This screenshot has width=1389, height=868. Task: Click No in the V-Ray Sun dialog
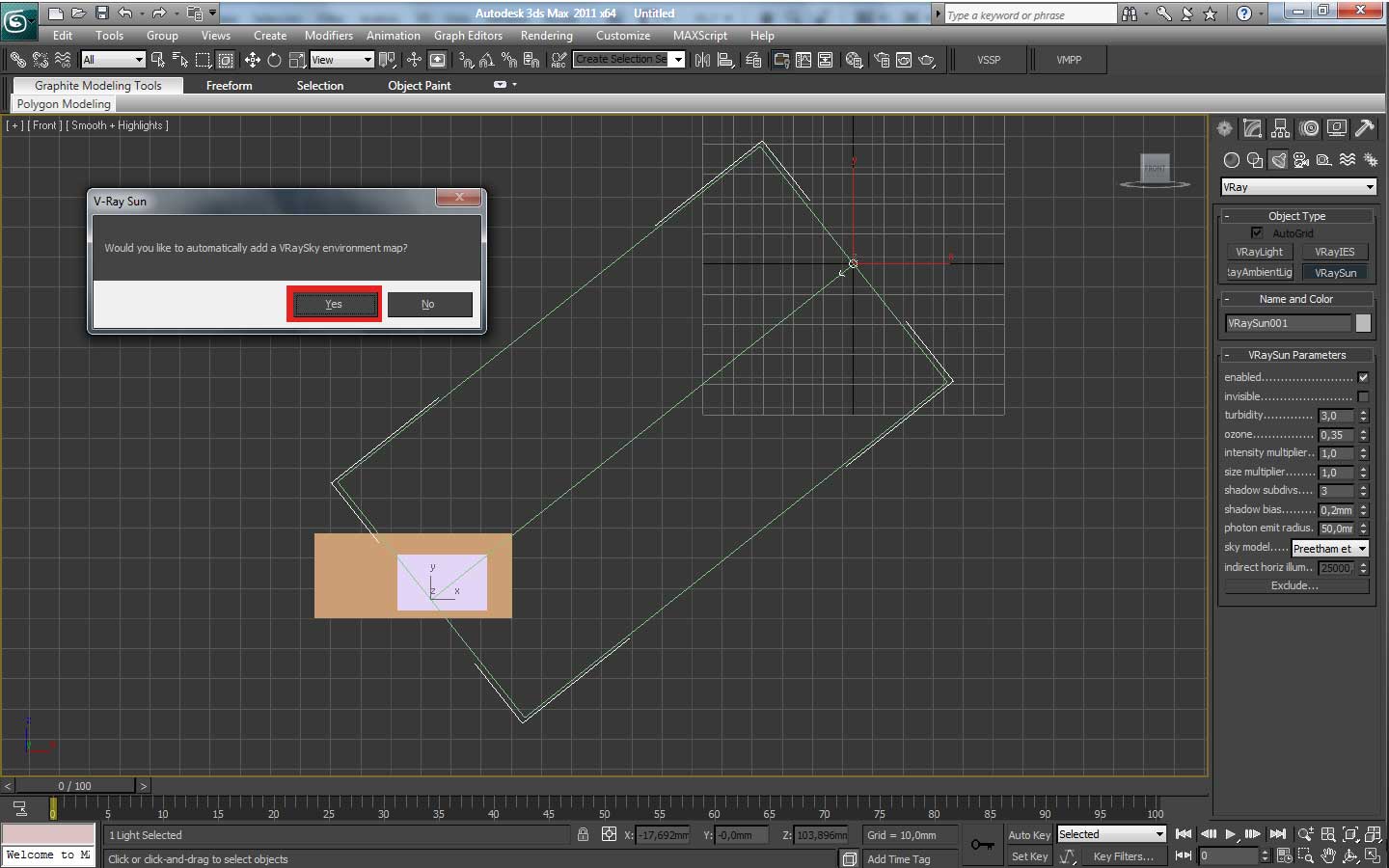pos(429,305)
